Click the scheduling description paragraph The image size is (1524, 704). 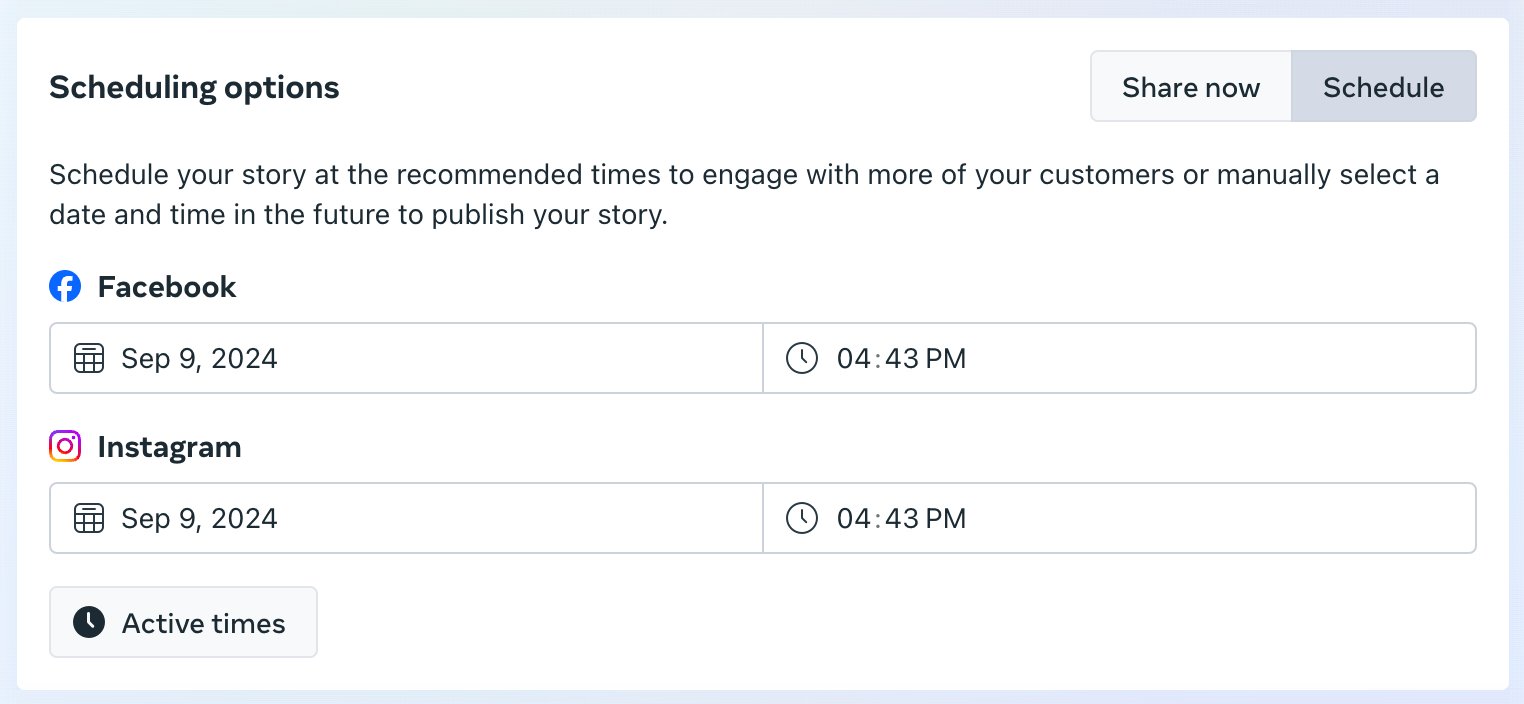tap(744, 195)
